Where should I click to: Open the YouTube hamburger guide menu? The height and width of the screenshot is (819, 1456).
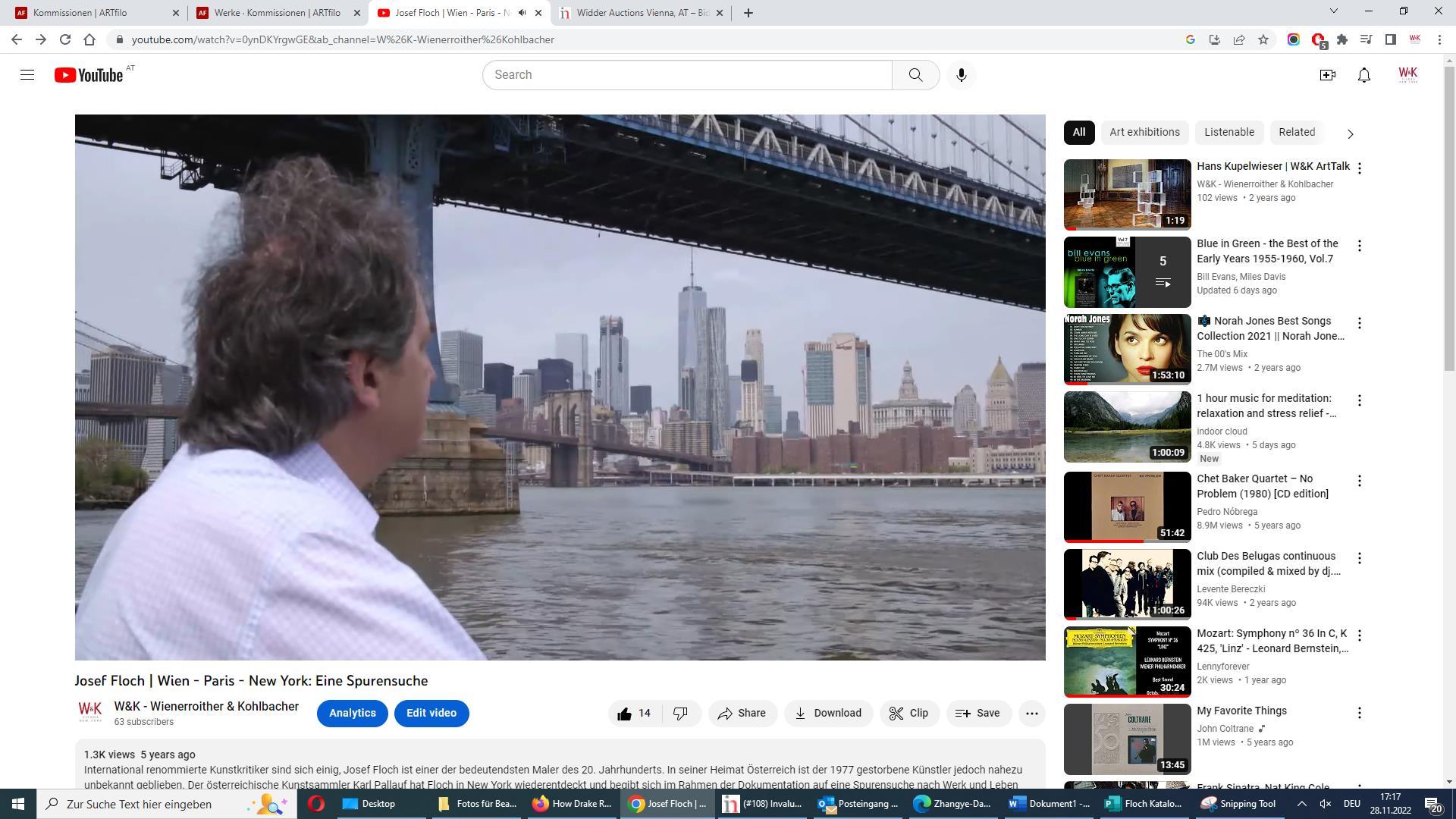[x=27, y=74]
